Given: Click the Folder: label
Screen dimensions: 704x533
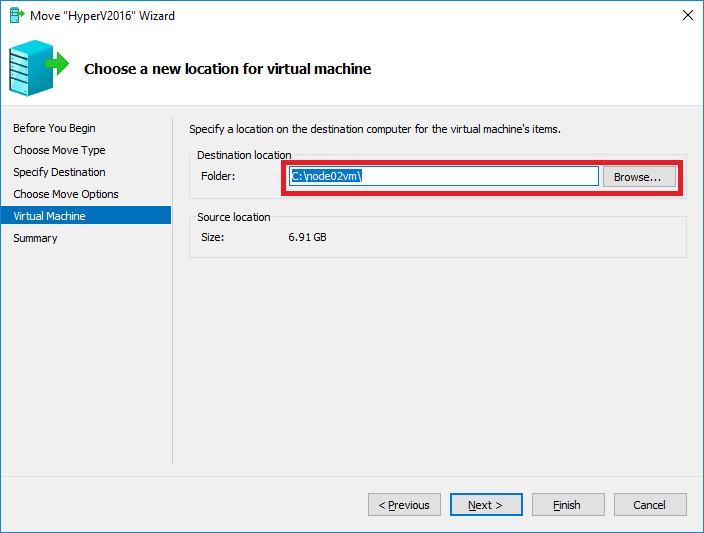Looking at the screenshot, I should point(218,176).
